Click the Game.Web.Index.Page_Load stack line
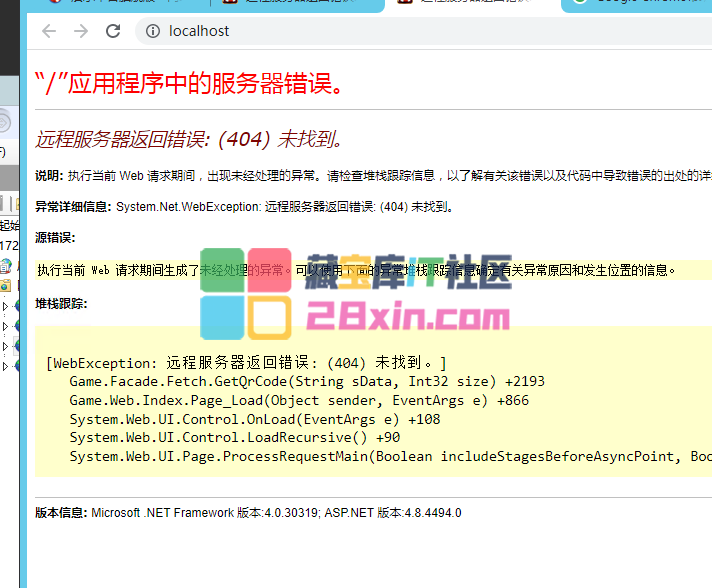The image size is (712, 588). click(x=299, y=400)
